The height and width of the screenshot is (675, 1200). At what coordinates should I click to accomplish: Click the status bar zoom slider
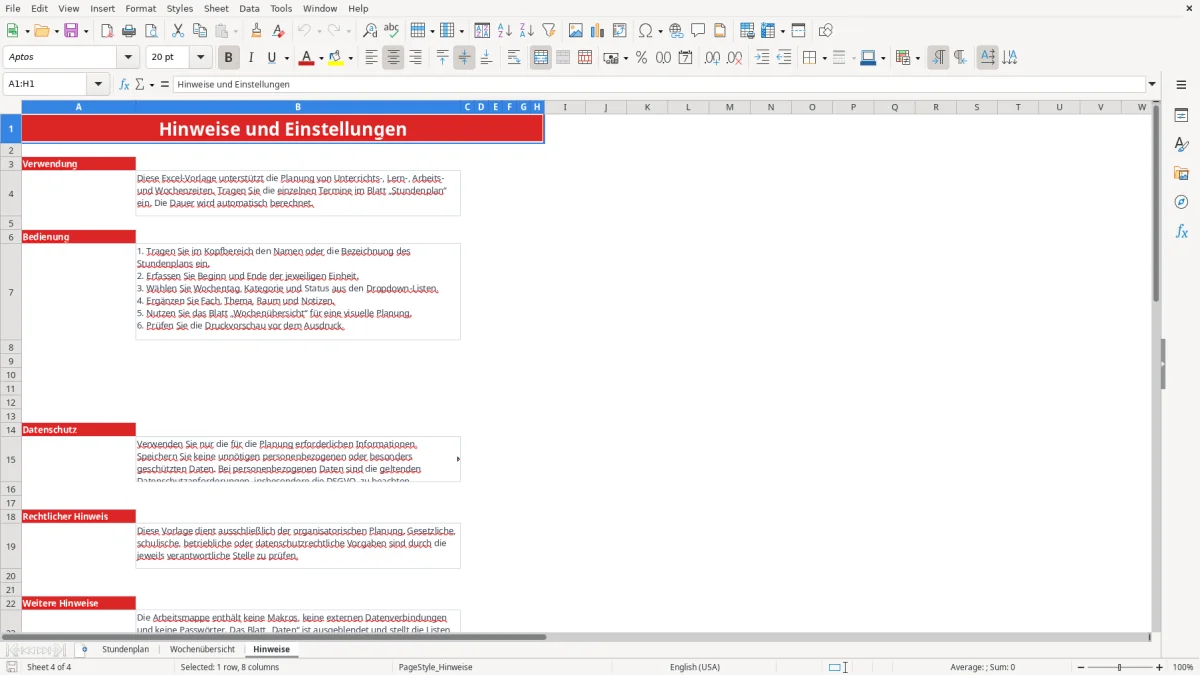coord(1120,667)
